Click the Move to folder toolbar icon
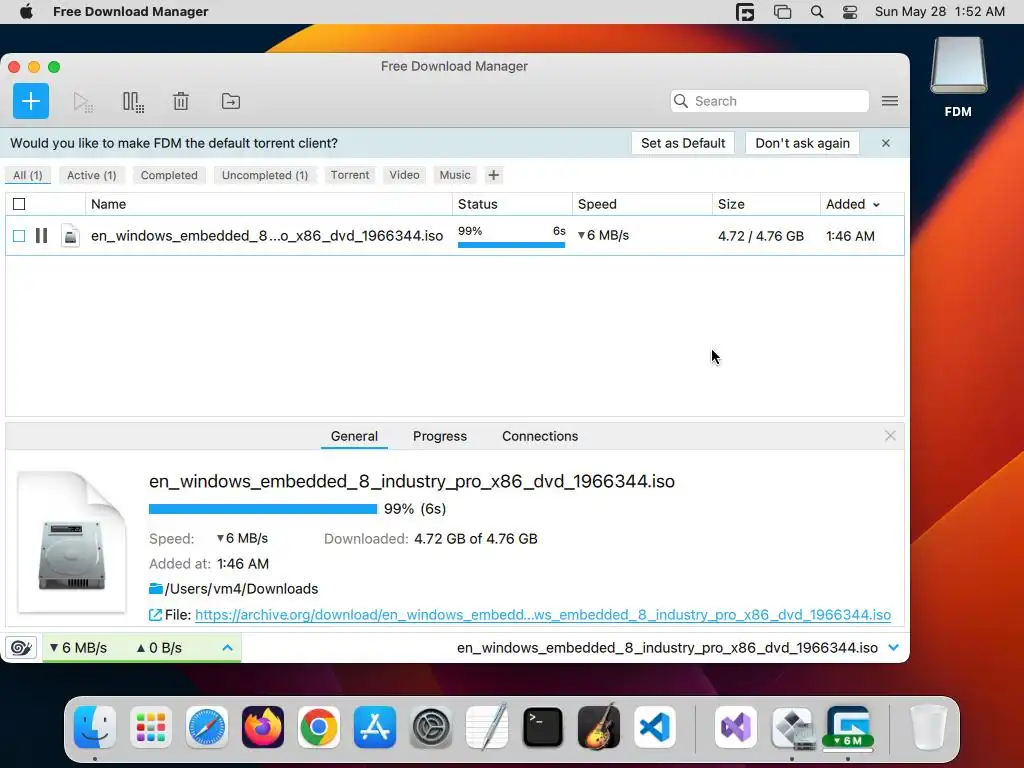The image size is (1024, 768). pos(231,101)
